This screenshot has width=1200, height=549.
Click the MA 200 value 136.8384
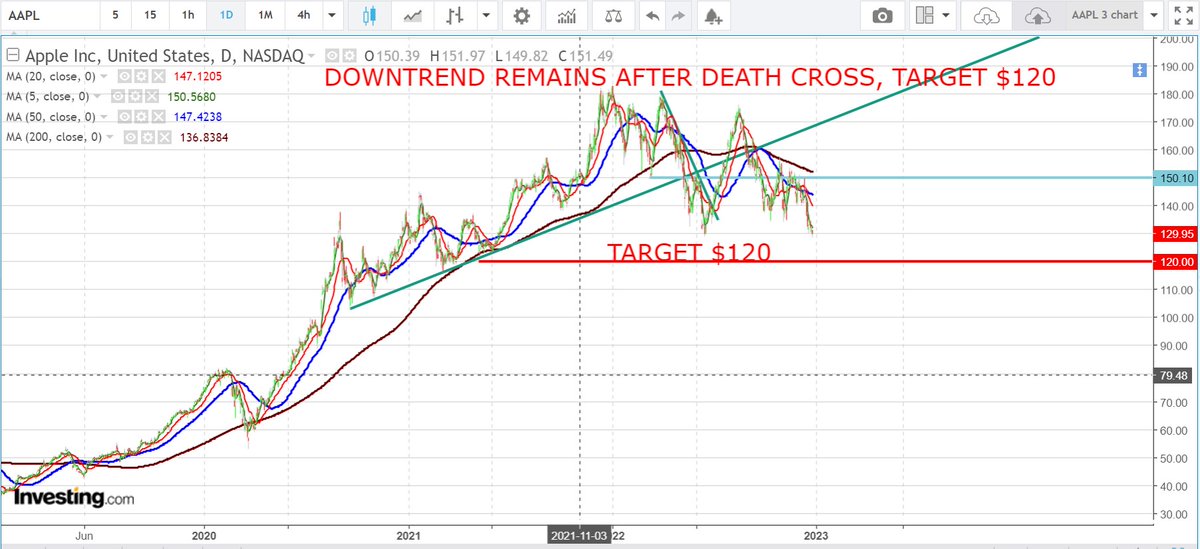point(204,137)
